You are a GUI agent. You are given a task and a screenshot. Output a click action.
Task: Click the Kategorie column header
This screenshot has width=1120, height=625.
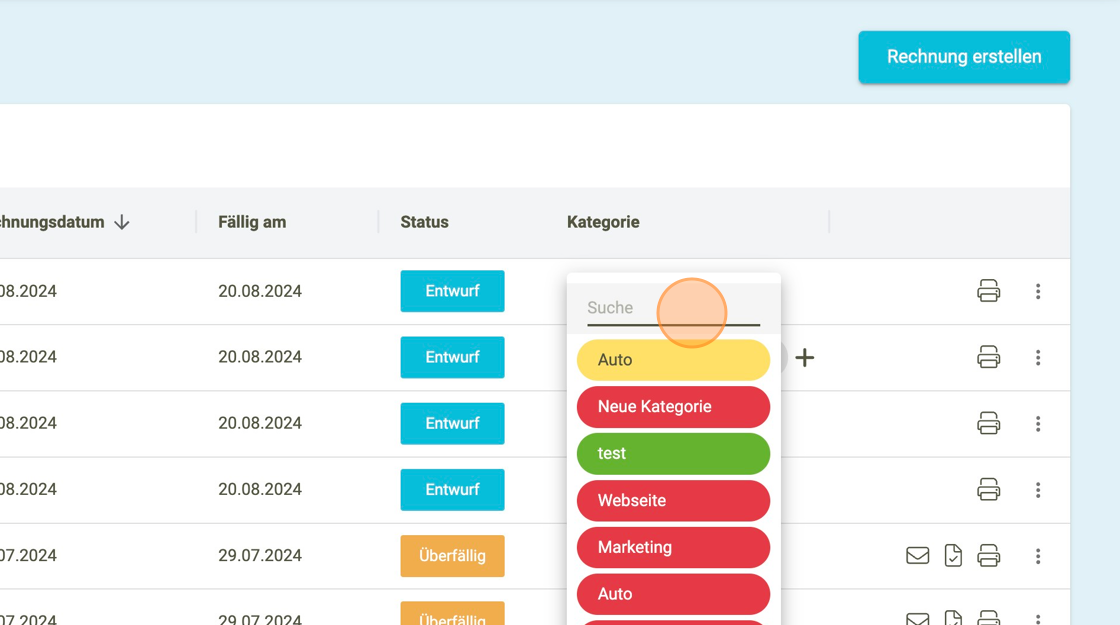[x=603, y=222]
